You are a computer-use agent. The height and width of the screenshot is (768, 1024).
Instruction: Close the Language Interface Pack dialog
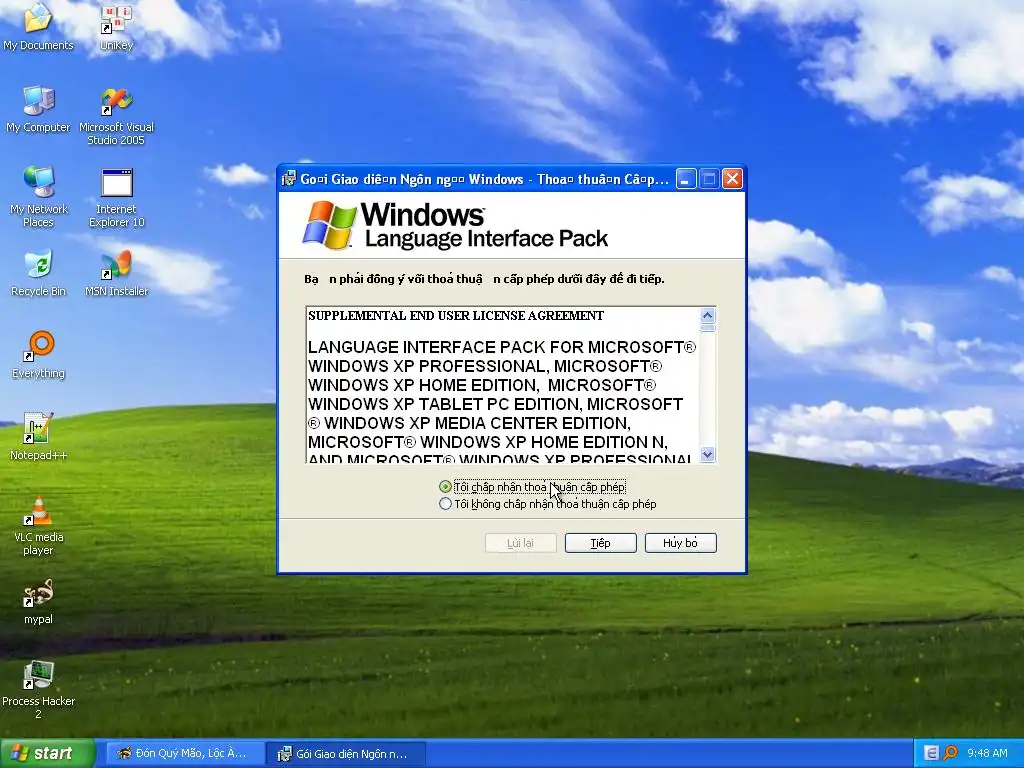(x=732, y=179)
